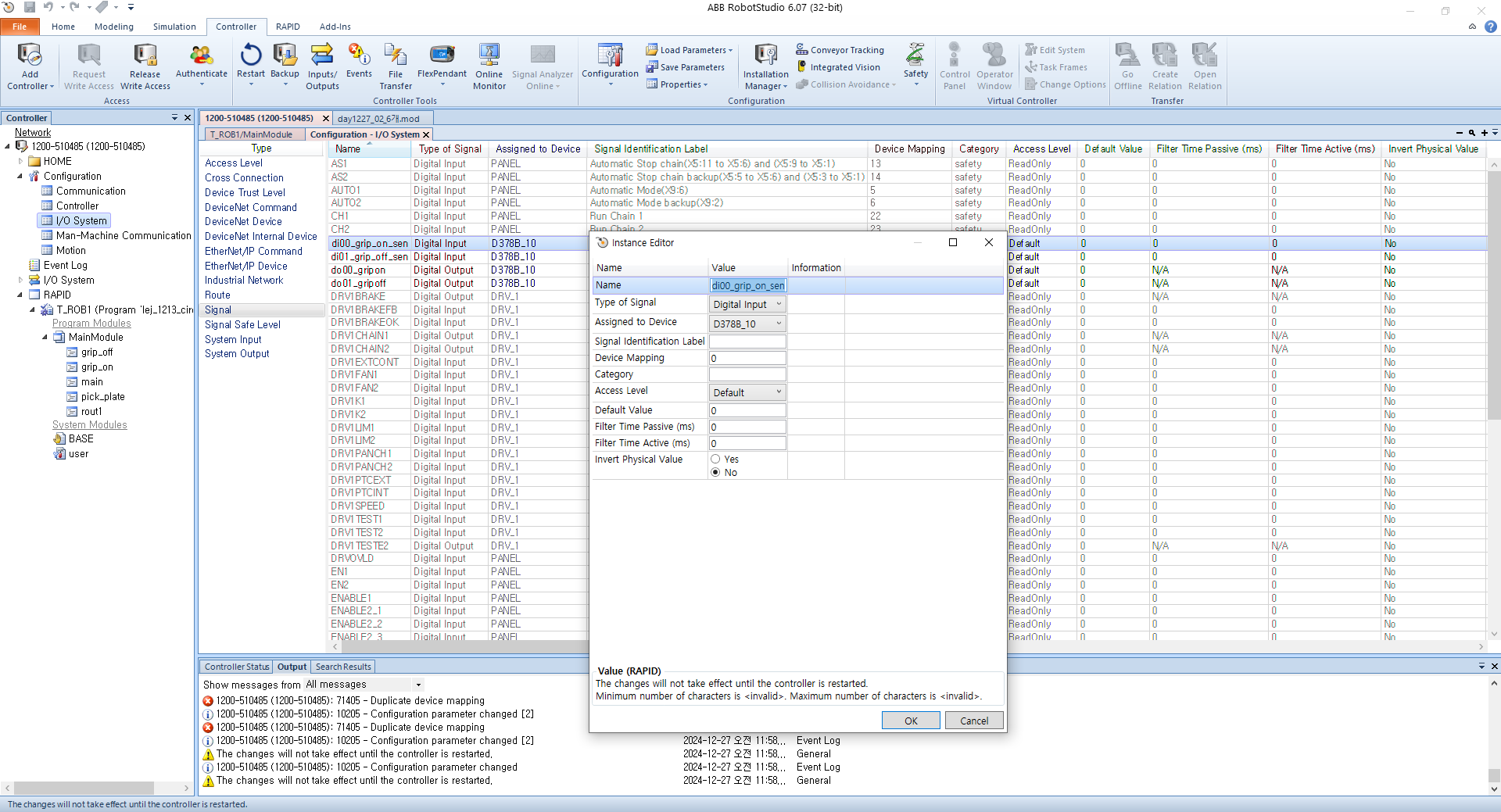Collapse the MainModule tree node

point(45,338)
